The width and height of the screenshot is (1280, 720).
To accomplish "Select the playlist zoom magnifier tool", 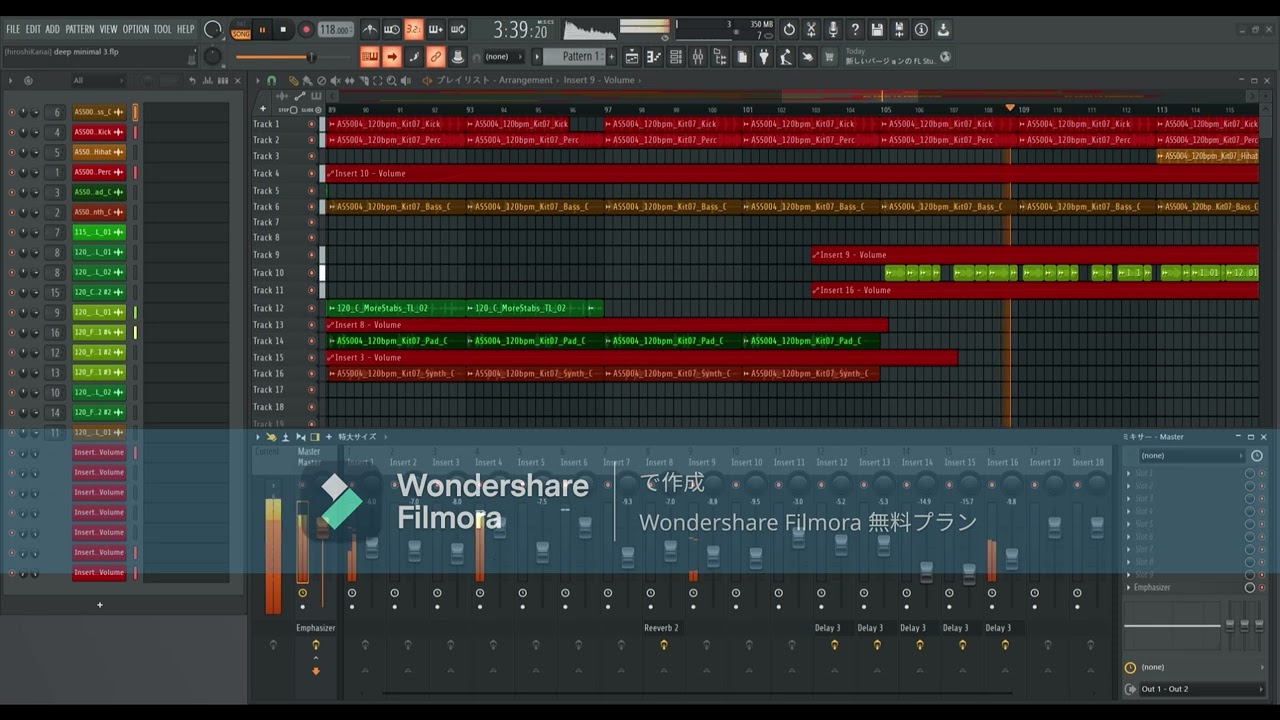I will [391, 80].
